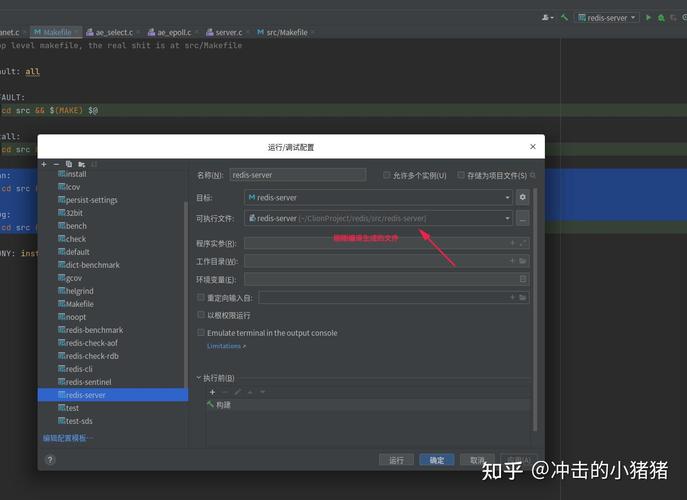Open the user account icon in the main toolbar
The width and height of the screenshot is (687, 500).
pos(547,18)
